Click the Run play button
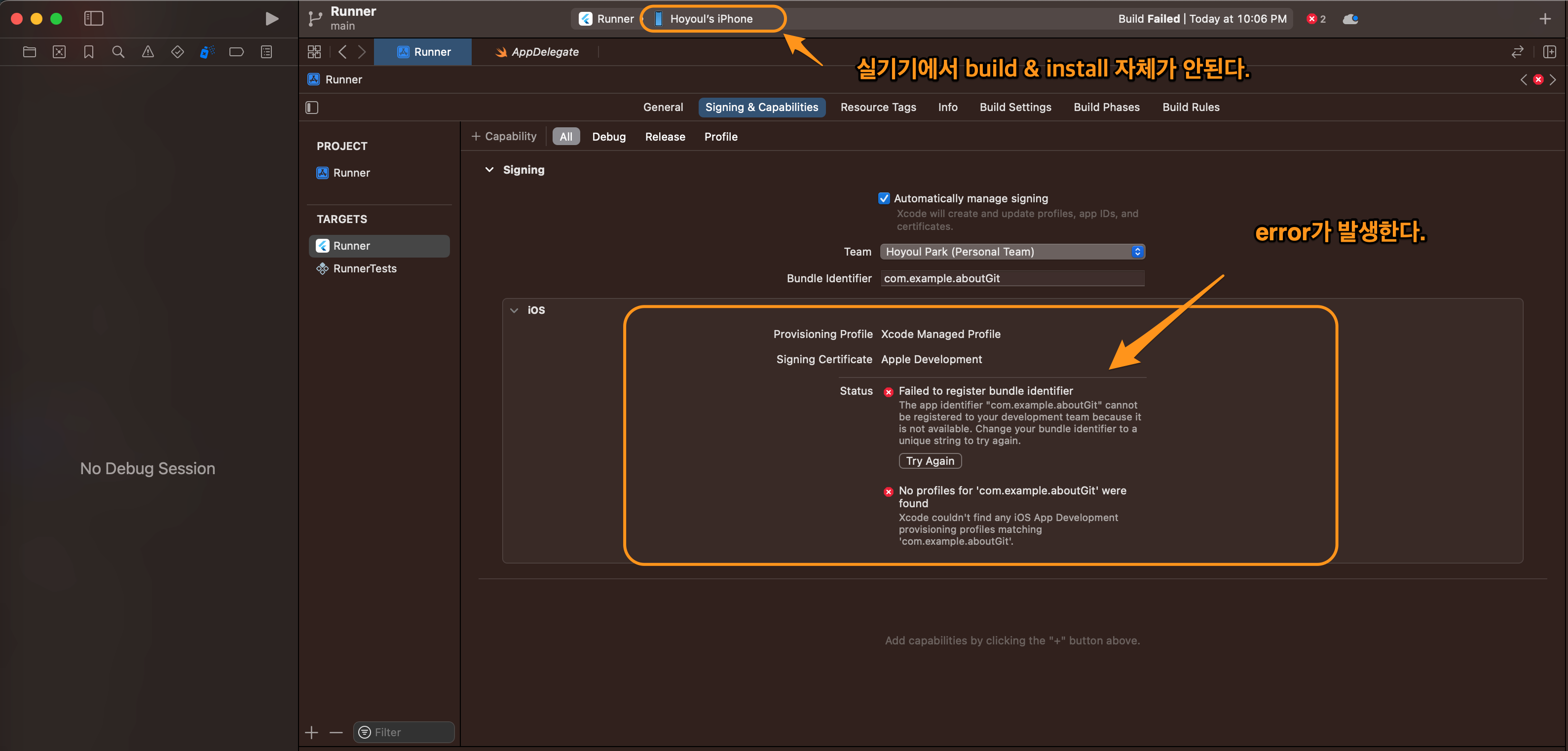The width and height of the screenshot is (1568, 751). [x=271, y=19]
